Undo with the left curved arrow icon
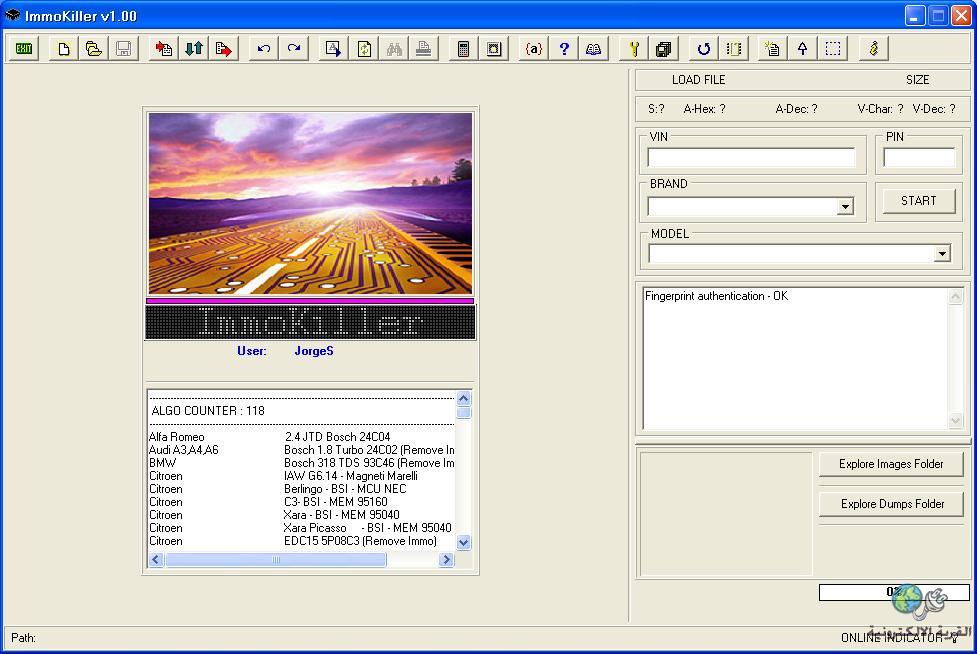Image resolution: width=977 pixels, height=654 pixels. point(264,49)
